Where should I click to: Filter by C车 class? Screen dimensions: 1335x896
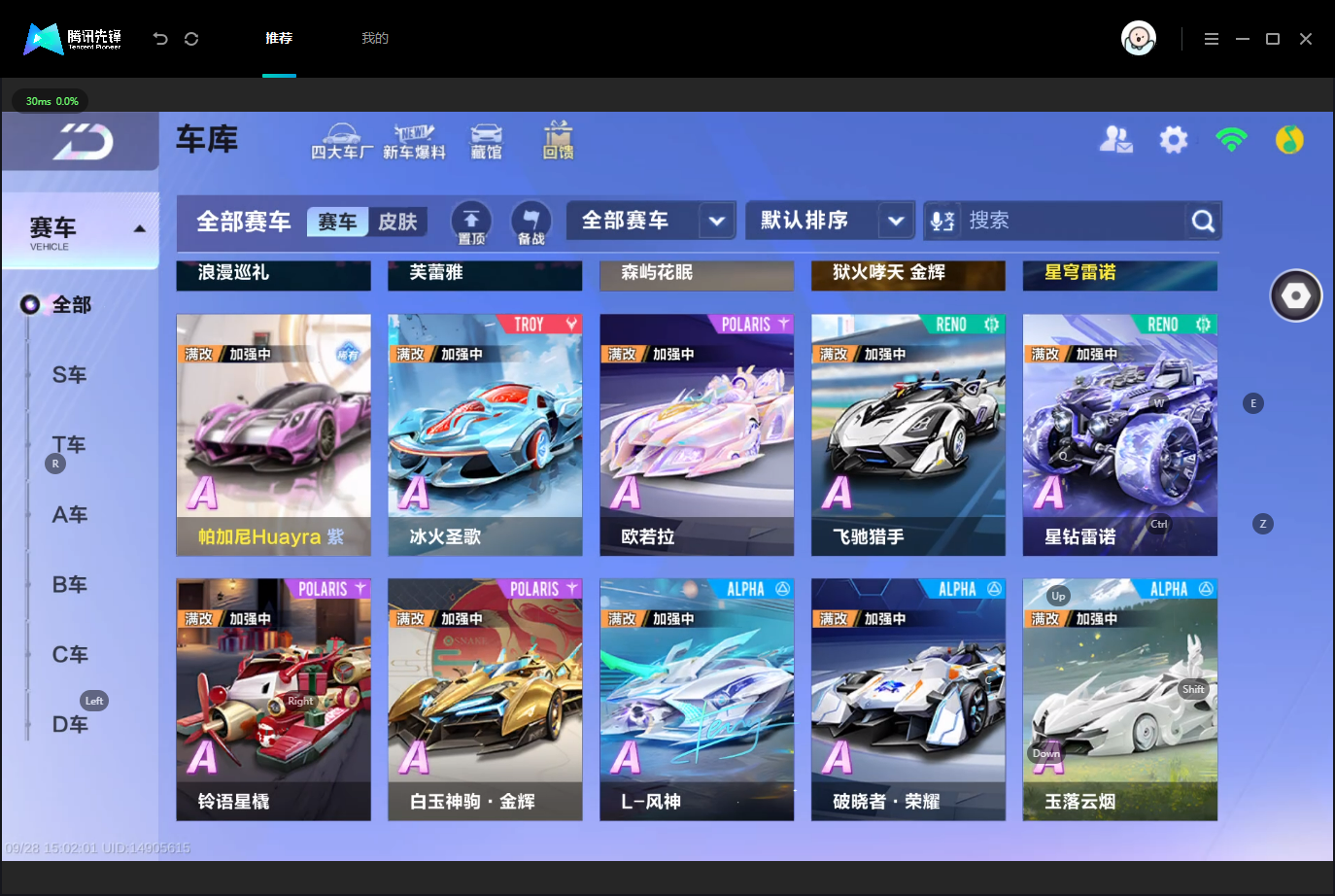pos(70,655)
